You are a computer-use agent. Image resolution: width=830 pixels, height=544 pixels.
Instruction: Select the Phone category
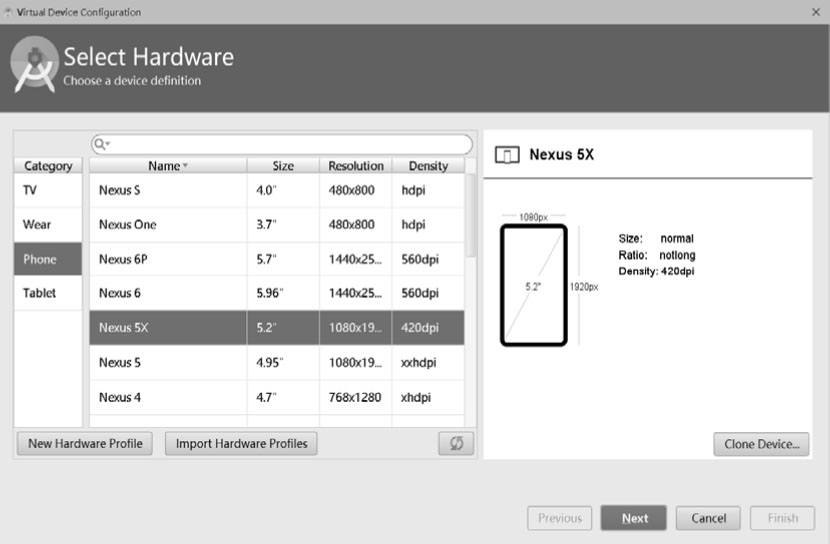[x=48, y=259]
